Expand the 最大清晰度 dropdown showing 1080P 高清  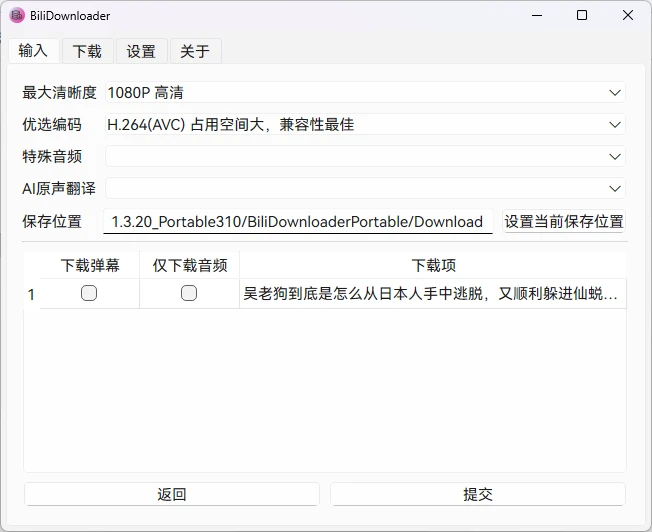pos(365,92)
